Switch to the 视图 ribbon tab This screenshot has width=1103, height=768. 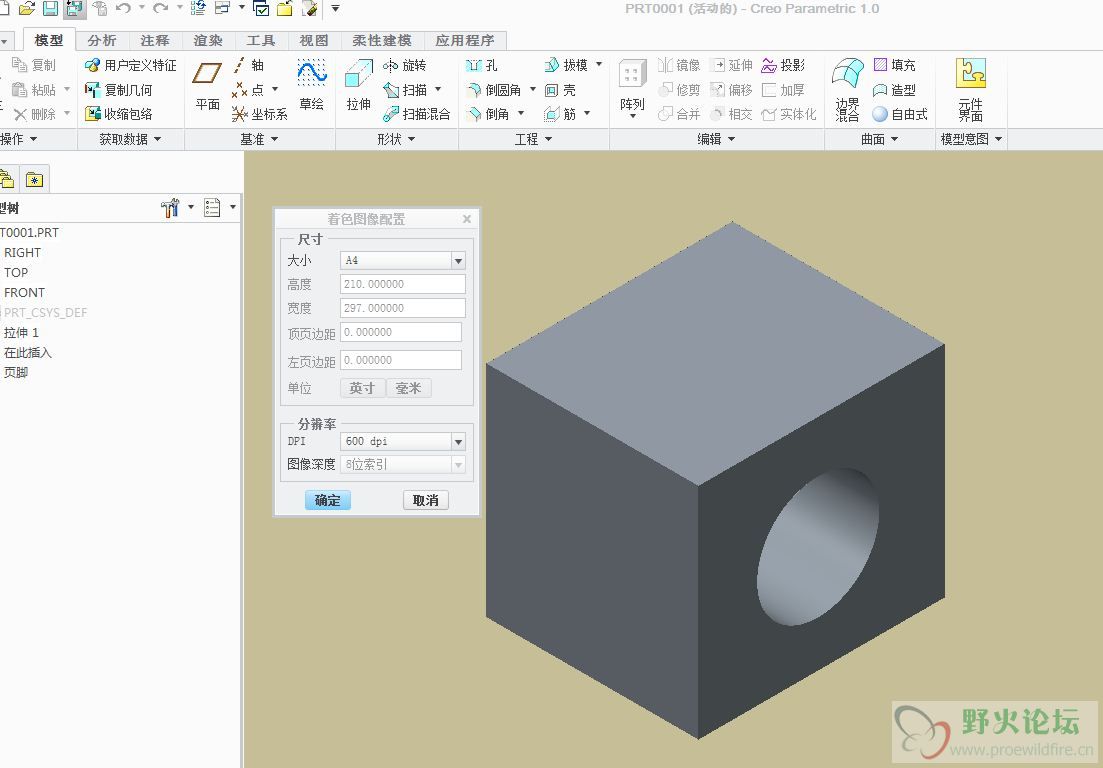[x=314, y=41]
